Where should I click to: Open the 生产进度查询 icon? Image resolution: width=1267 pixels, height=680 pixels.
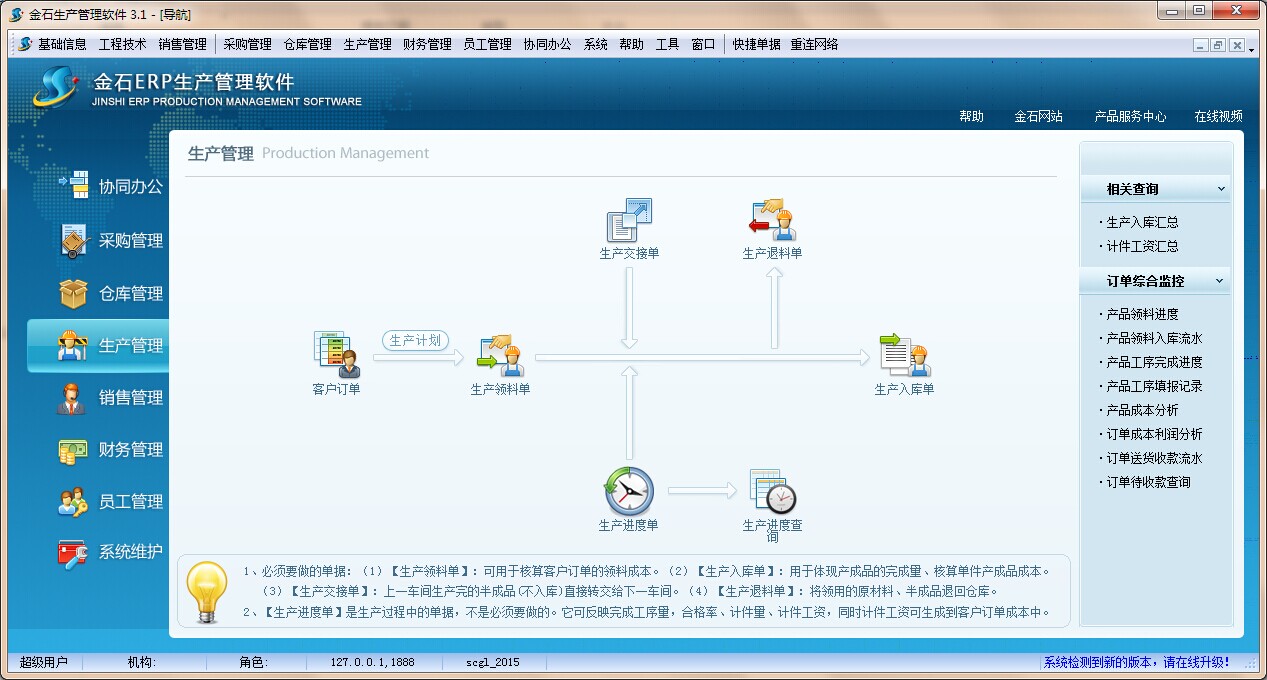point(772,492)
